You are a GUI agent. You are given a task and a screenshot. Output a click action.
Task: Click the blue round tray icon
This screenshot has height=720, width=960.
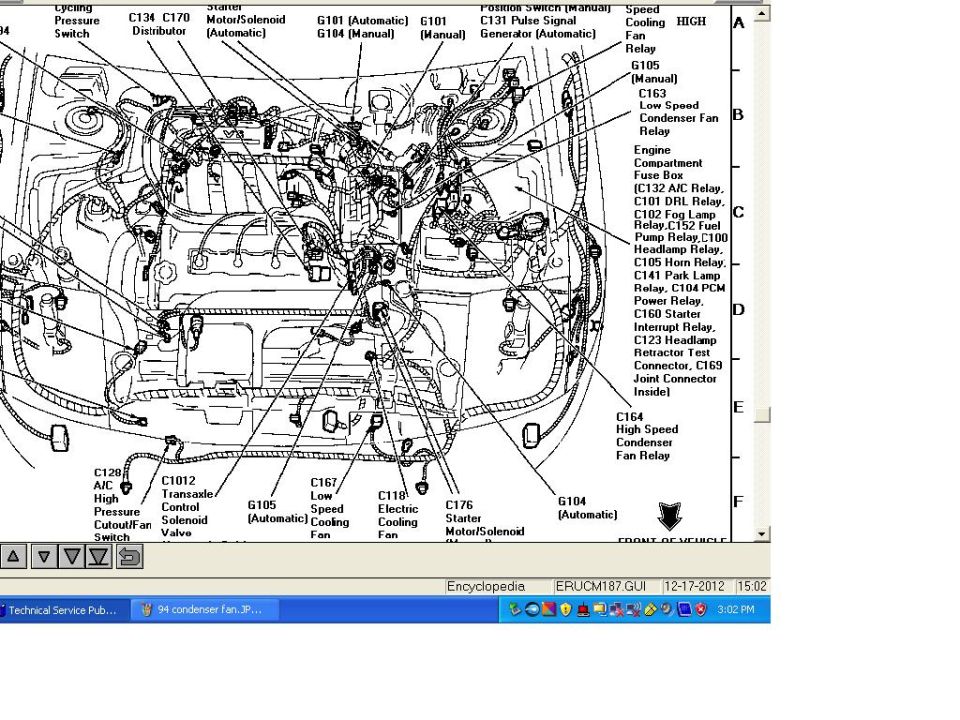532,609
